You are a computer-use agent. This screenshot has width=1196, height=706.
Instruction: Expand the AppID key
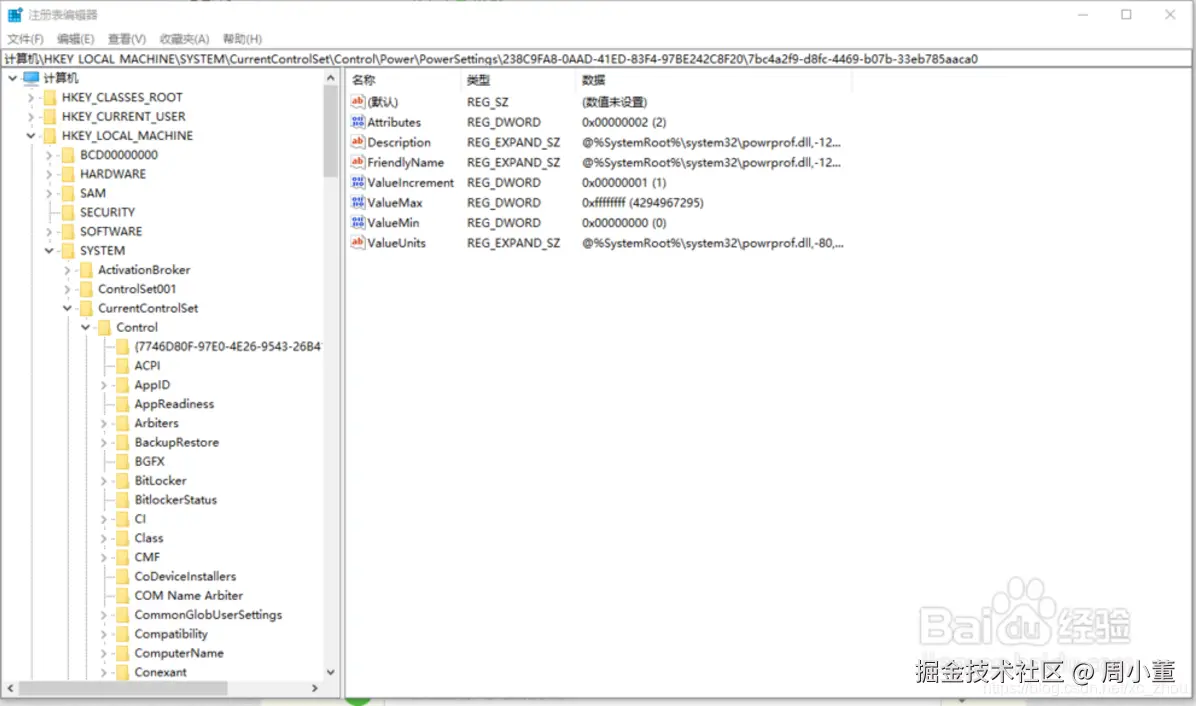tap(104, 385)
